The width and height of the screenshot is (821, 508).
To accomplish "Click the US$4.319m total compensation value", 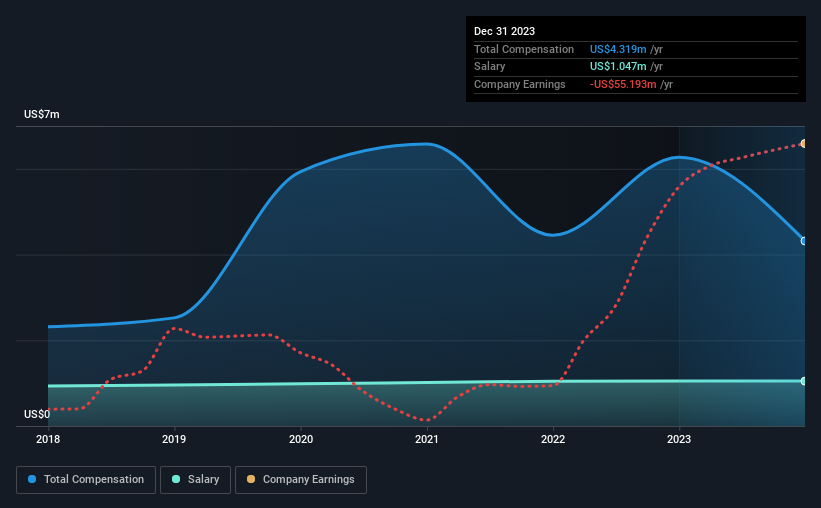I will (x=618, y=49).
